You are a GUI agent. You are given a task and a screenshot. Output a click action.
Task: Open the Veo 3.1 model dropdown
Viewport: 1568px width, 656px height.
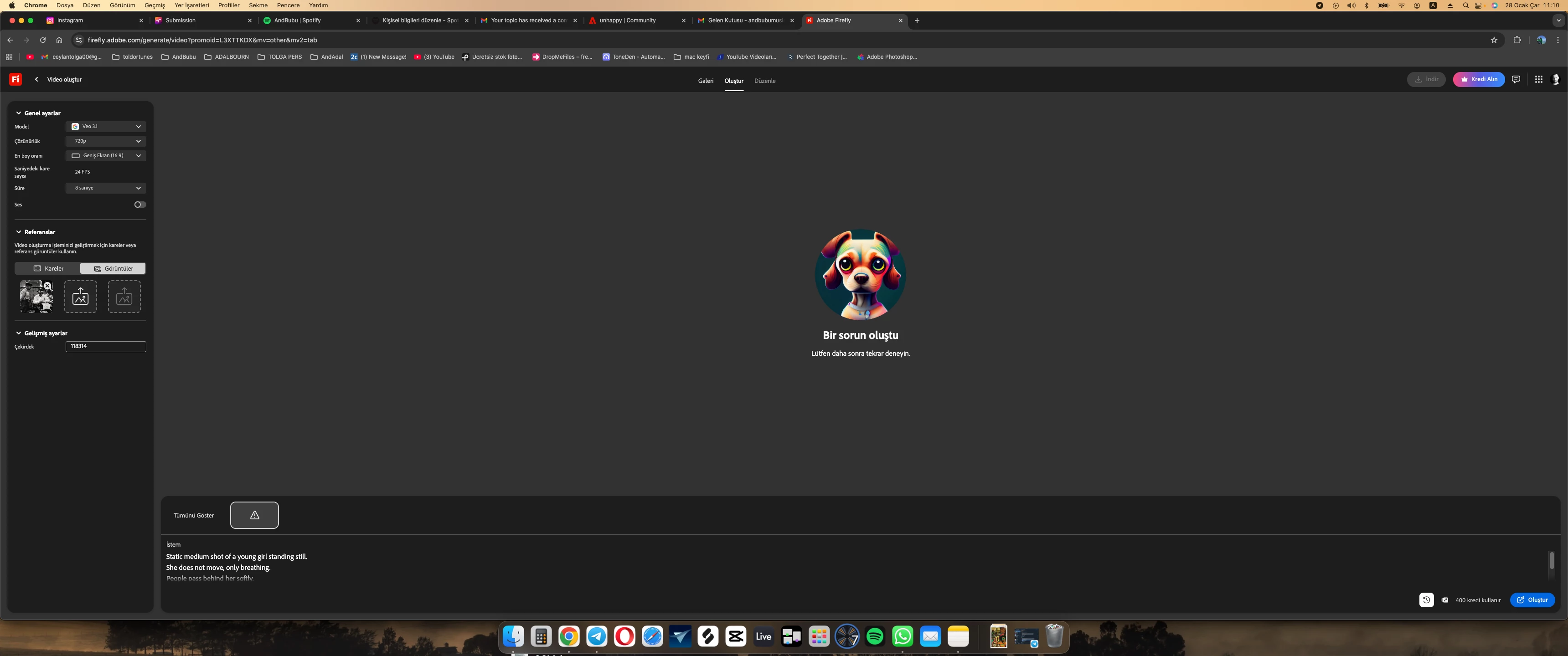pyautogui.click(x=106, y=127)
